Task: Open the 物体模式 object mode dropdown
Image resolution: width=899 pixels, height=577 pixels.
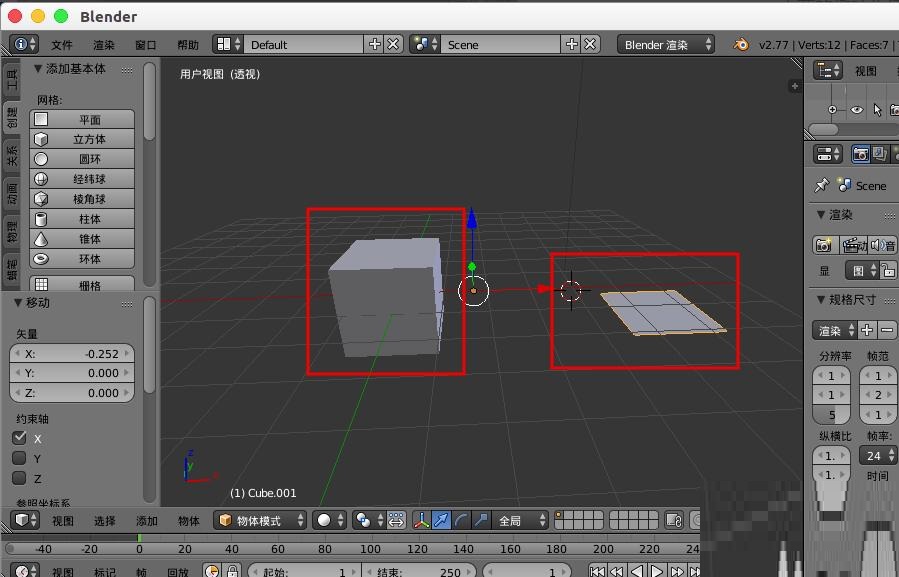Action: click(x=260, y=520)
